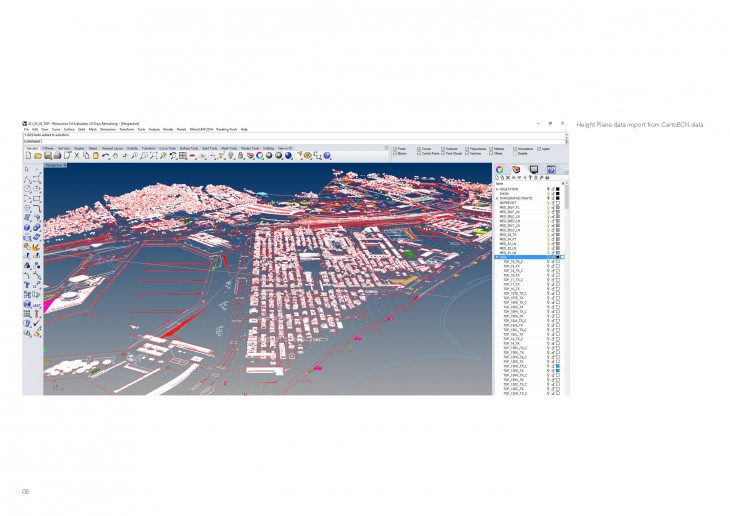Open the Surface menu

(x=69, y=129)
